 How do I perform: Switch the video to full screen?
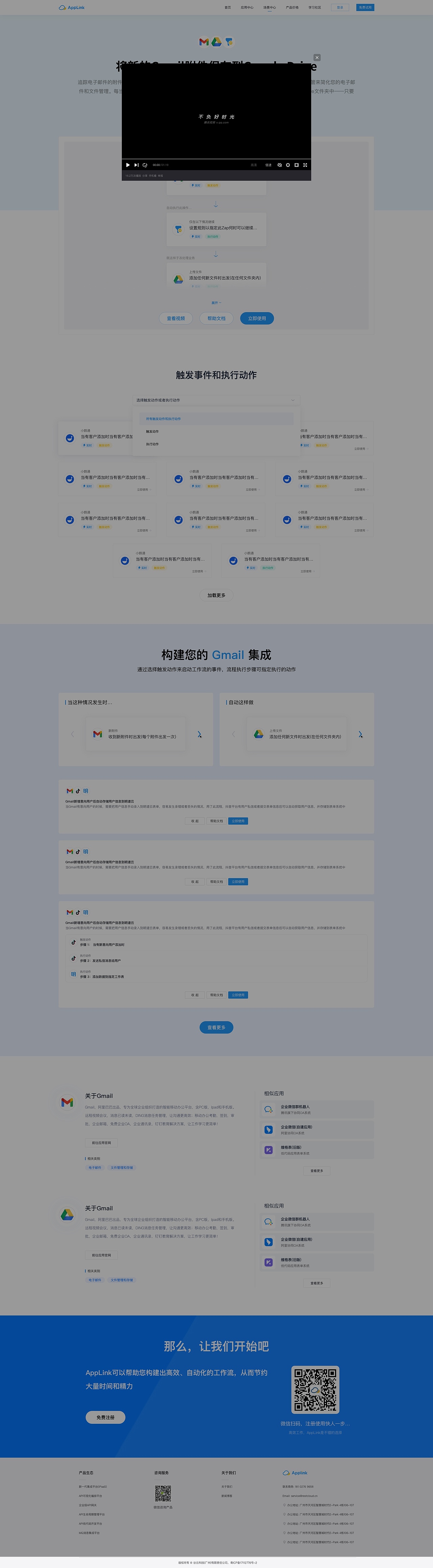tap(305, 165)
